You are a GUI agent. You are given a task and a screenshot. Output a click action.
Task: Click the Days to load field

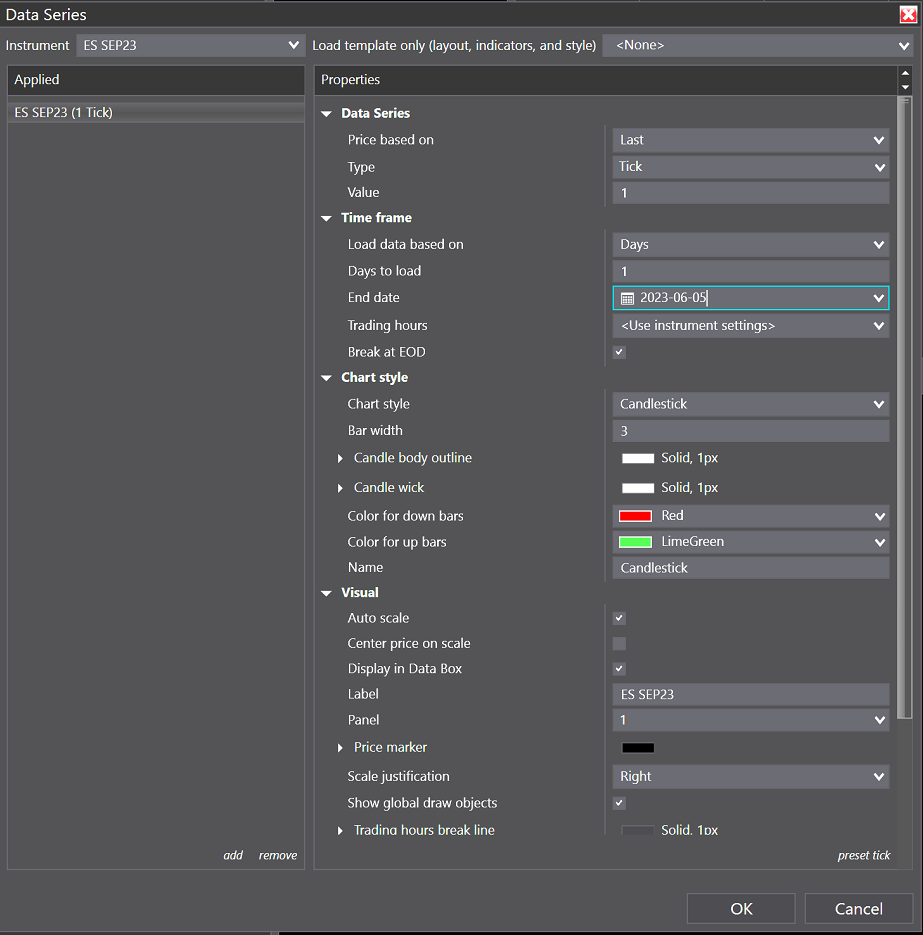click(x=751, y=272)
